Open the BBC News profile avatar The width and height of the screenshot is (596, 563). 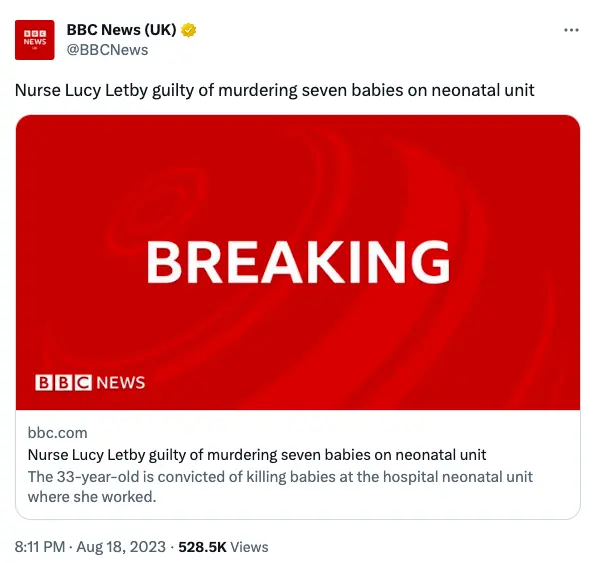(35, 40)
